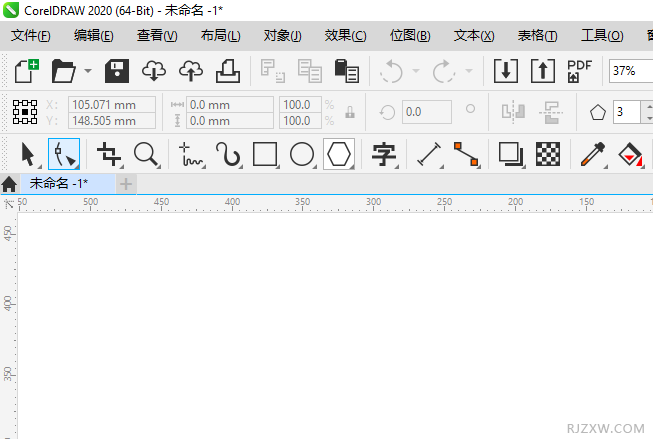This screenshot has width=653, height=439.
Task: Select the Rectangle tool
Action: pos(265,155)
